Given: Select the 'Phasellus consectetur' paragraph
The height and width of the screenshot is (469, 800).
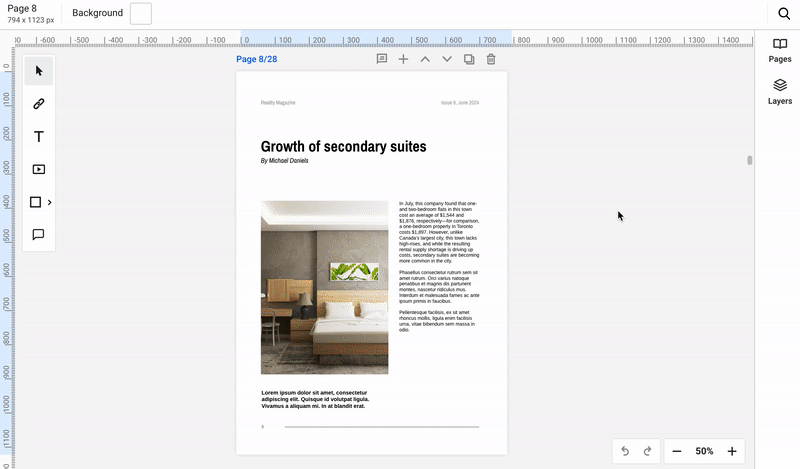Looking at the screenshot, I should coord(439,287).
